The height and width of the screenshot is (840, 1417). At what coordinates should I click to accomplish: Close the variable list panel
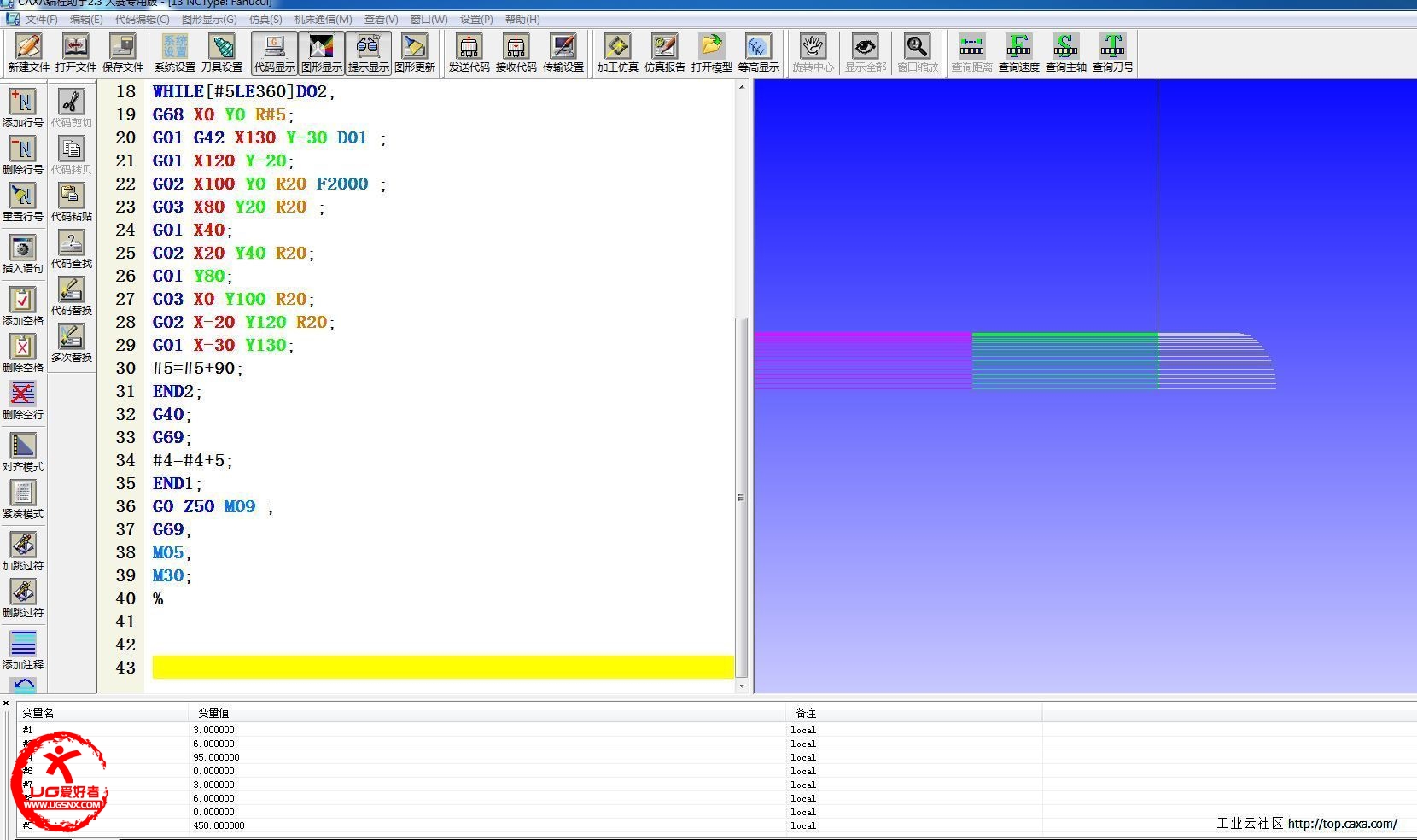pos(6,703)
